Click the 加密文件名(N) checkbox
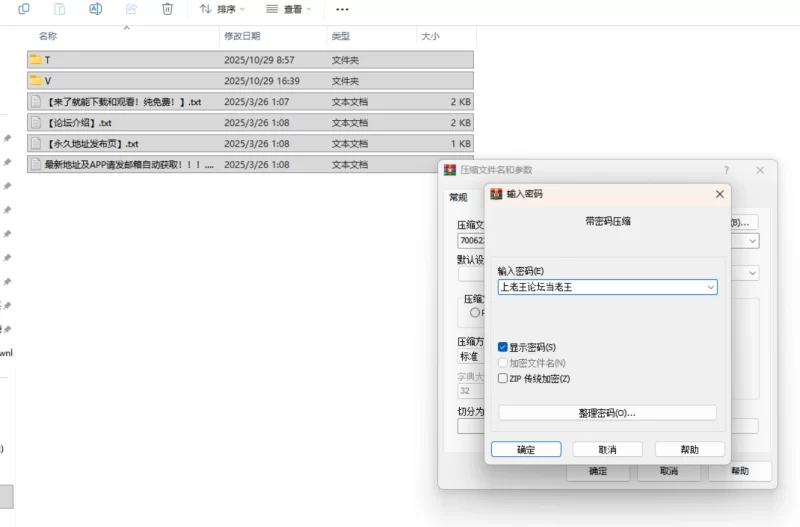800x527 pixels. [503, 363]
